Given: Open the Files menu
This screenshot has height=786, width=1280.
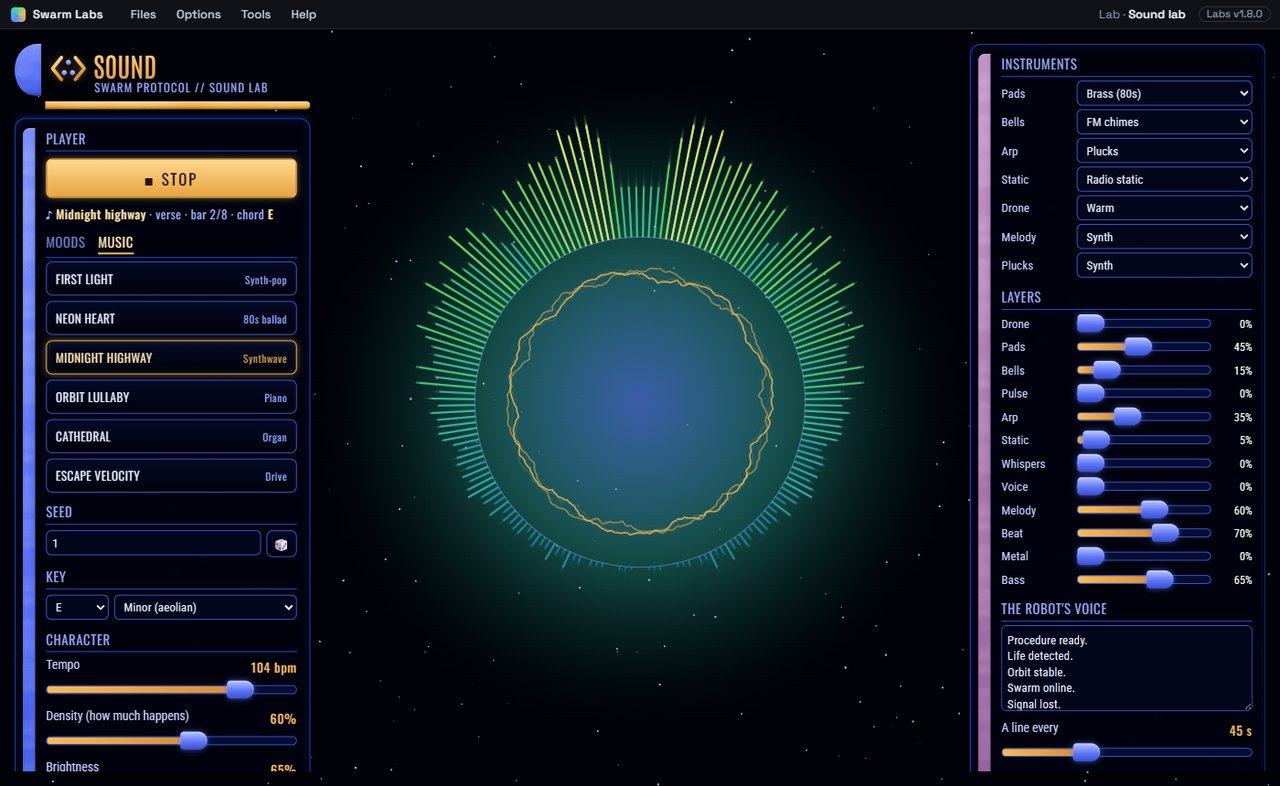Looking at the screenshot, I should click(x=143, y=14).
